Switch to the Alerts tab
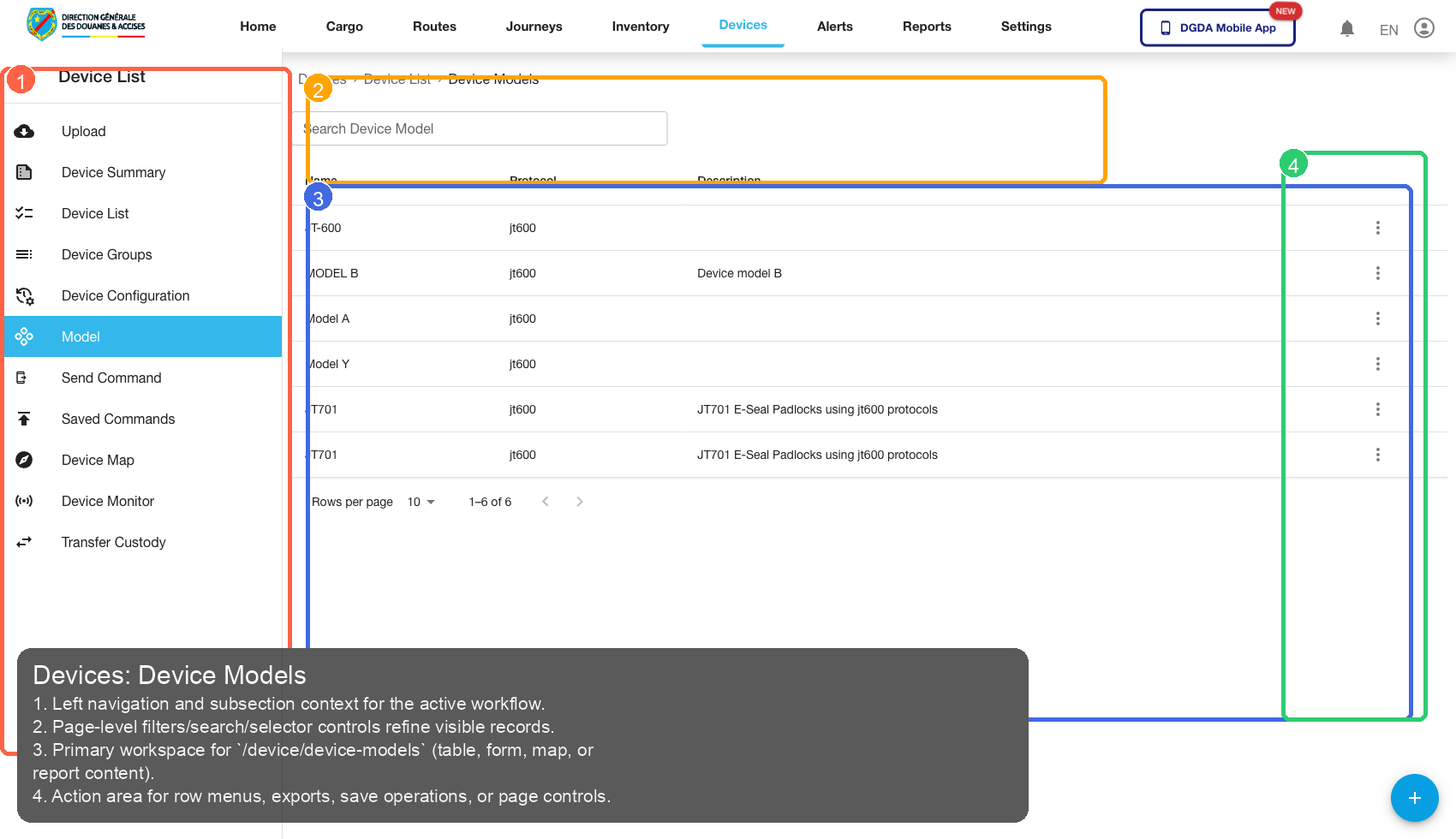The image size is (1456, 839). tap(834, 27)
